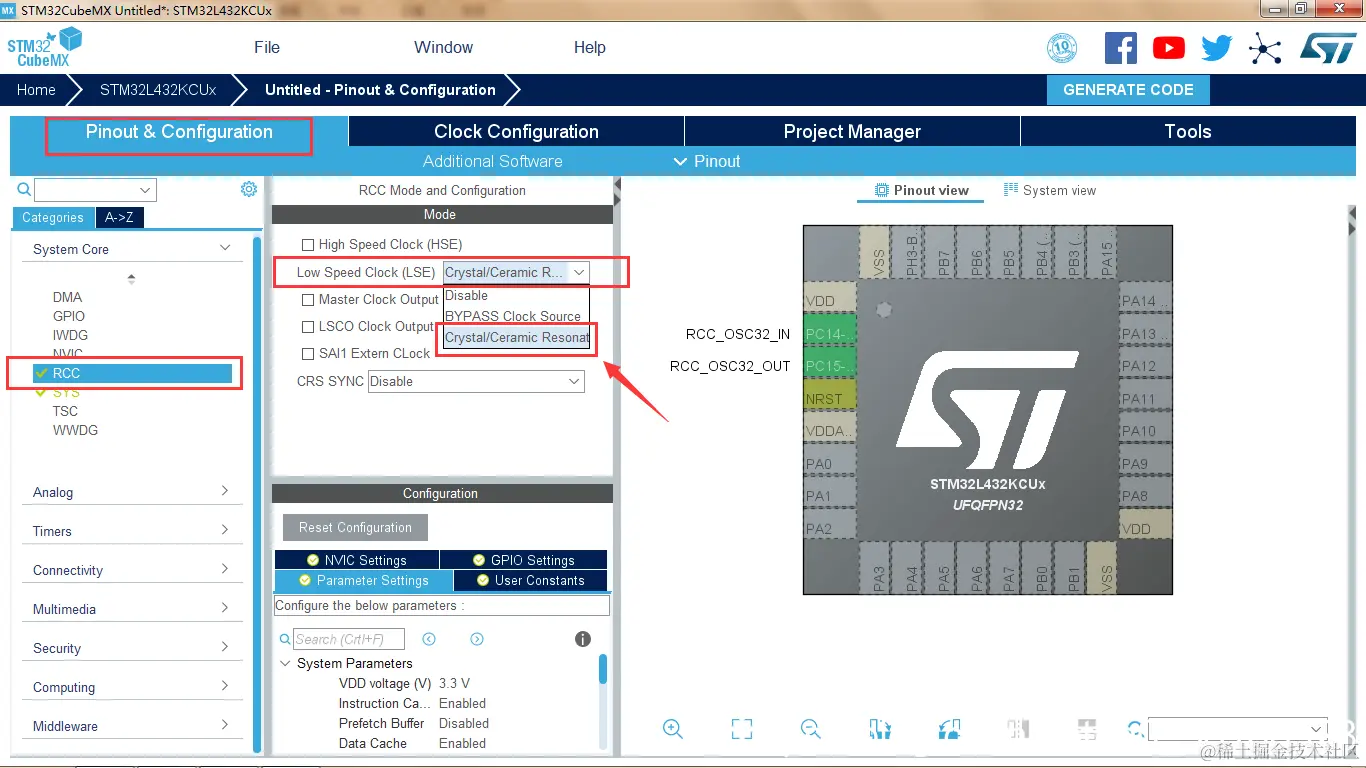The height and width of the screenshot is (768, 1366).
Task: Collapse System Parameters tree node
Action: tap(285, 663)
